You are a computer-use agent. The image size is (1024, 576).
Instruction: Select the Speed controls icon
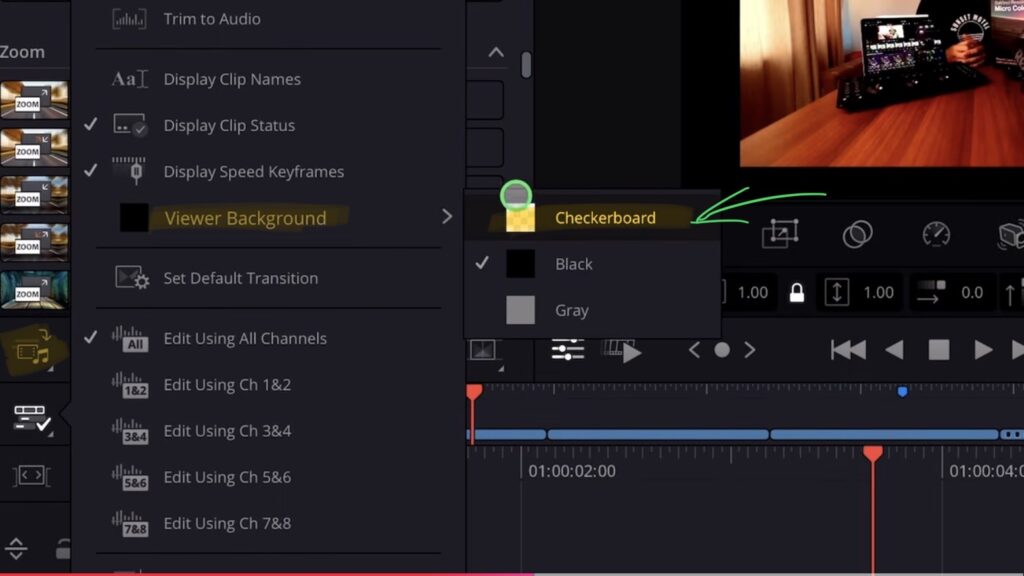coord(936,231)
